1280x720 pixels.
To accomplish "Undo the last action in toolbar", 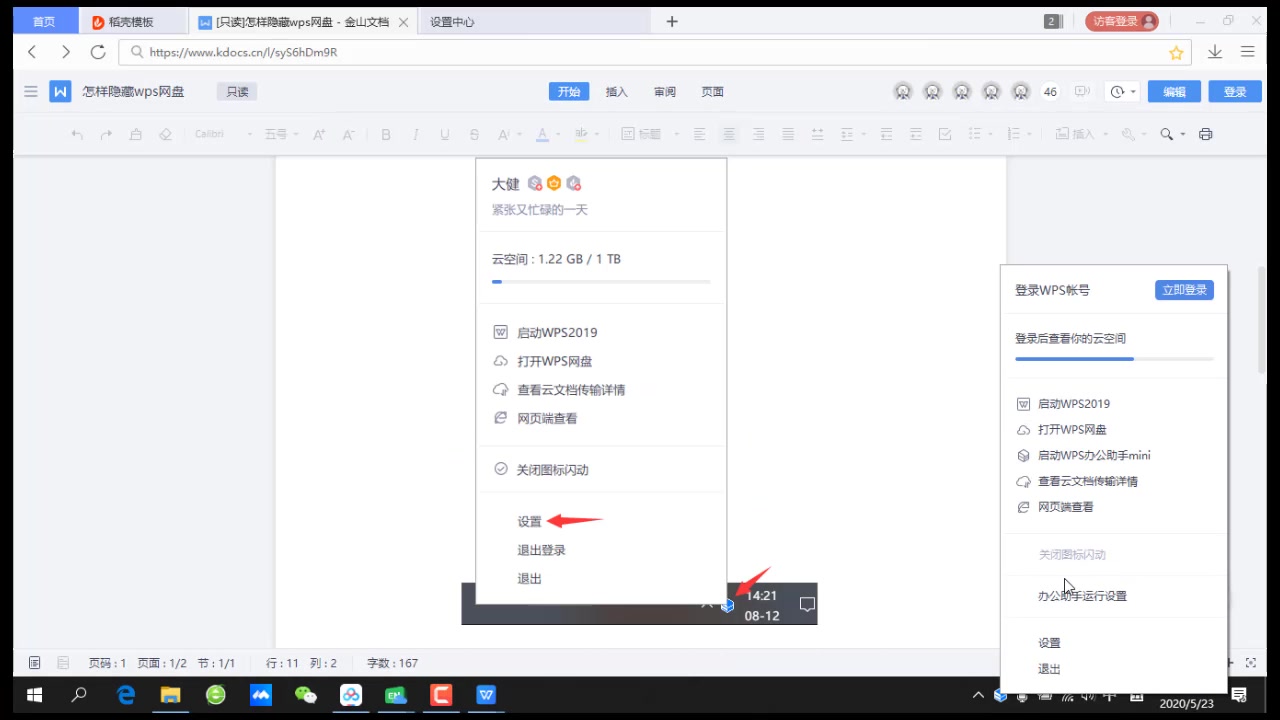I will (x=77, y=134).
